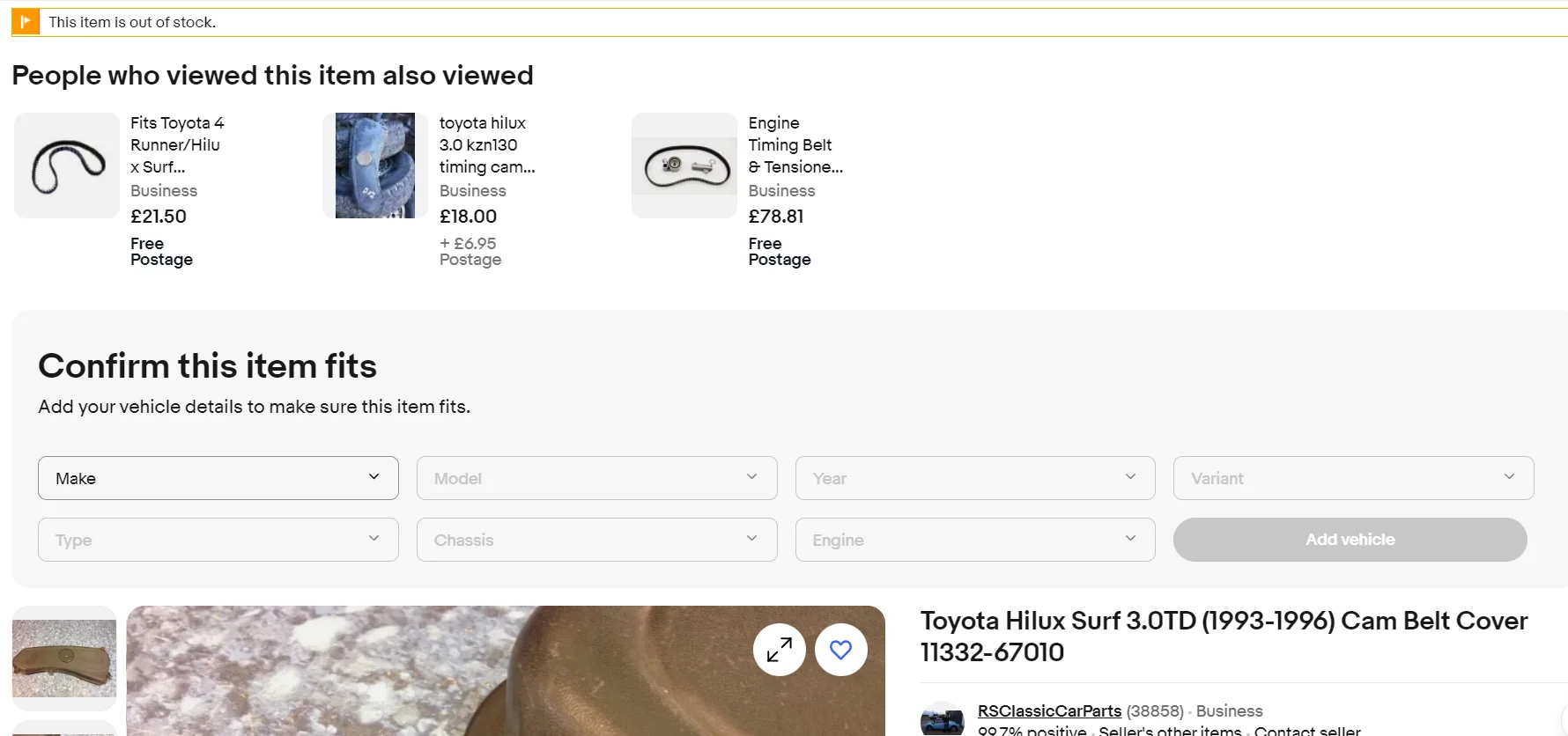Click the orange out-of-stock flag icon

click(26, 22)
